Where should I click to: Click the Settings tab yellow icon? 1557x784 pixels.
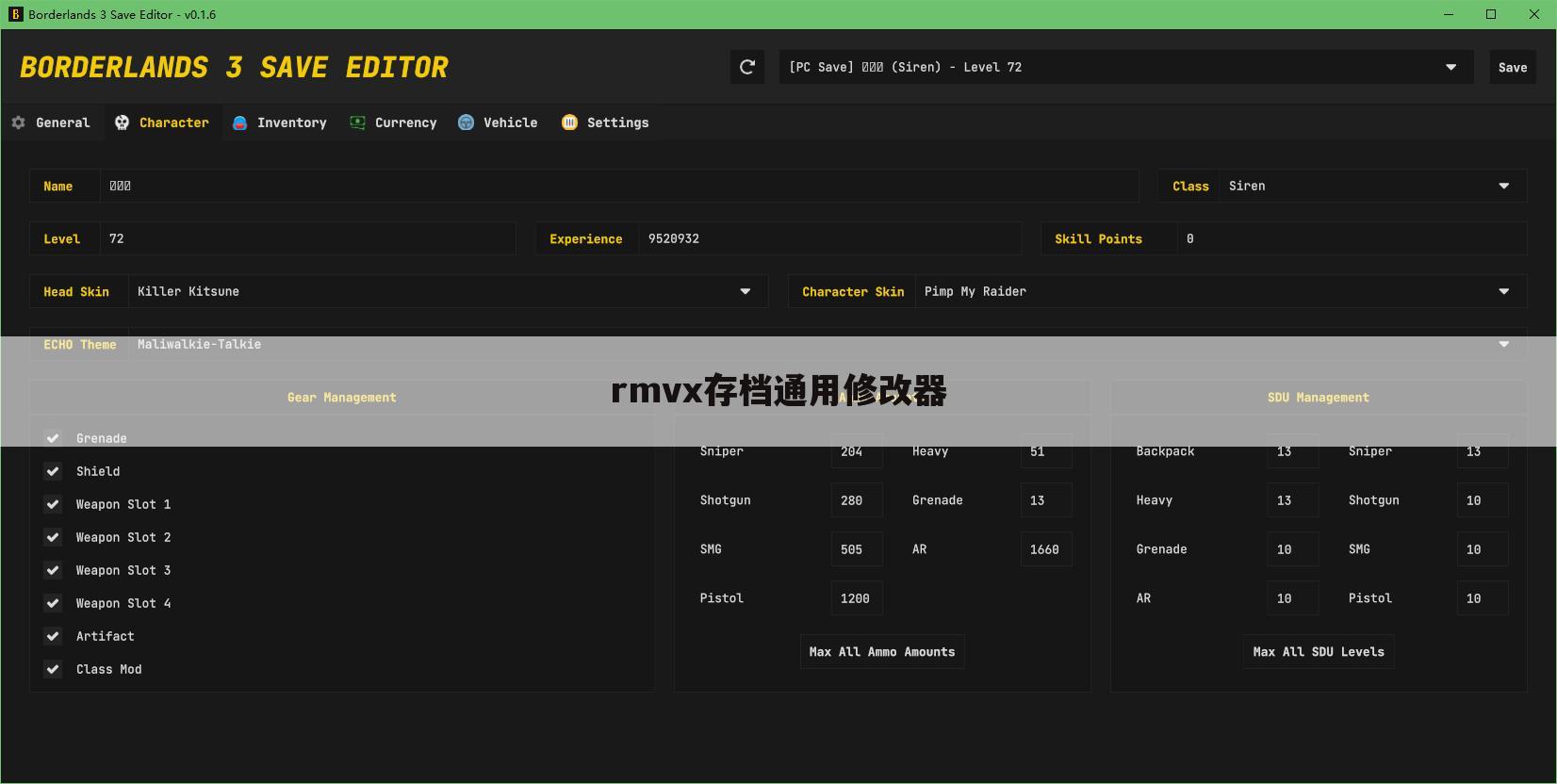(x=569, y=122)
